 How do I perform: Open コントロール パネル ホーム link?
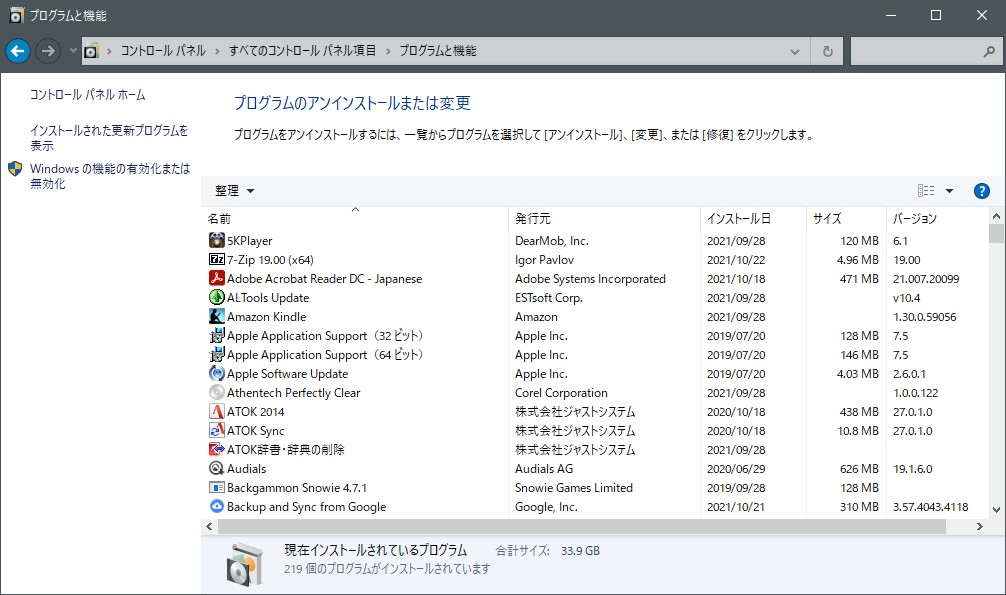pos(87,94)
